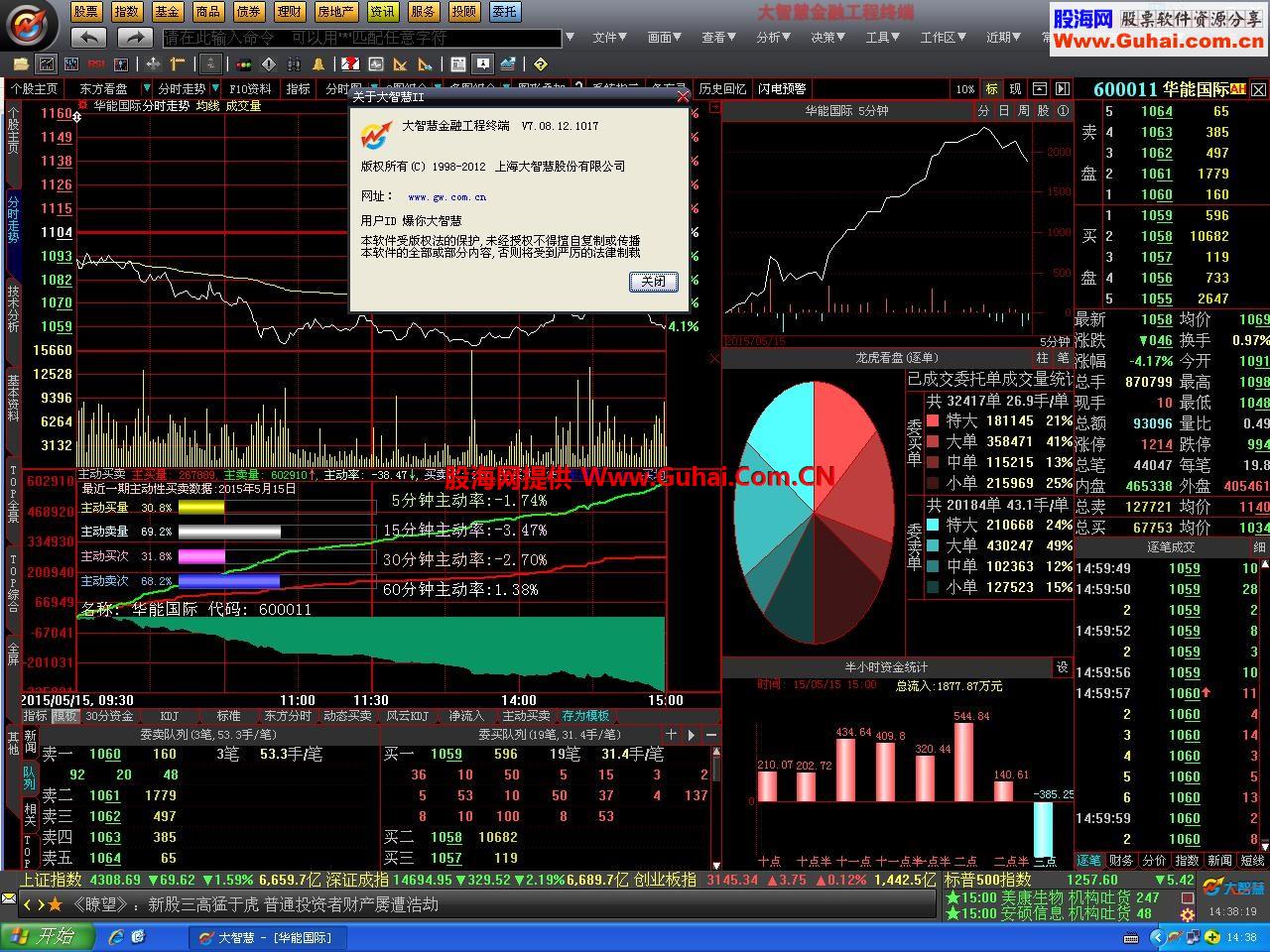Click the 基金 category button
The image size is (1270, 952).
pyautogui.click(x=167, y=12)
